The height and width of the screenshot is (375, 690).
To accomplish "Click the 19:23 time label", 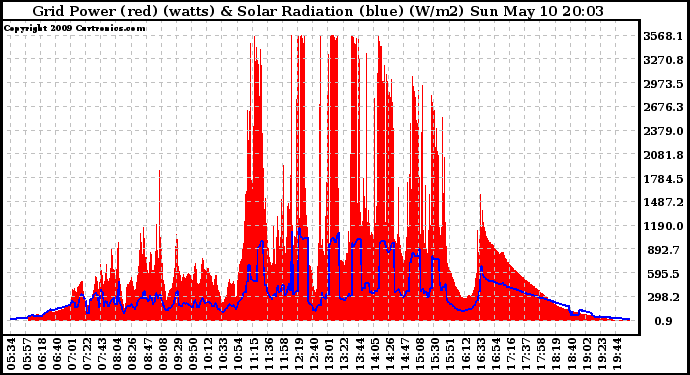I will click(600, 353).
